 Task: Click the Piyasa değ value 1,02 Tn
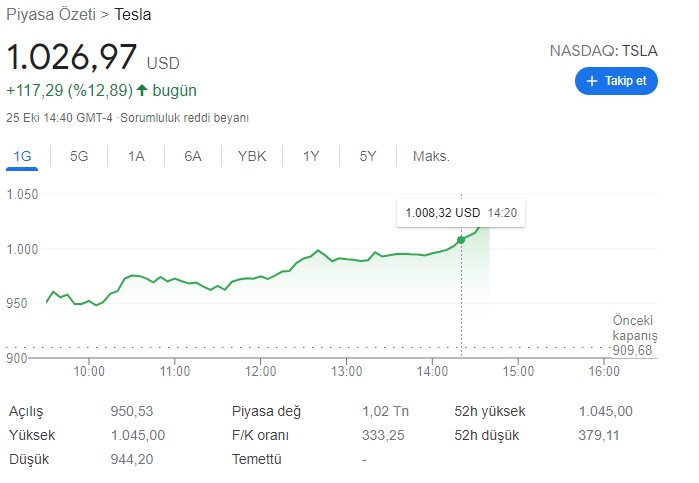[385, 411]
